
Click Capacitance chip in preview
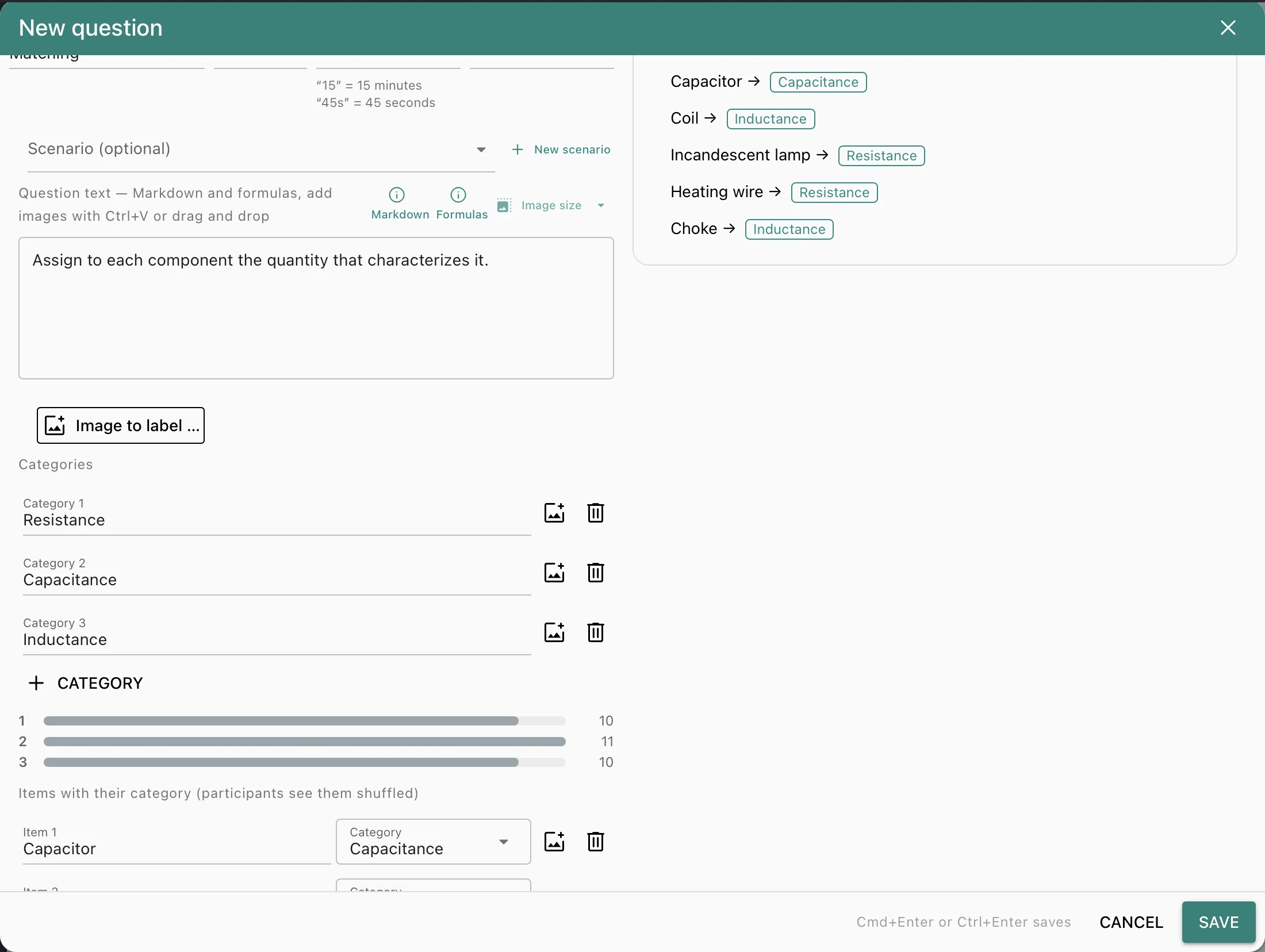(x=818, y=82)
